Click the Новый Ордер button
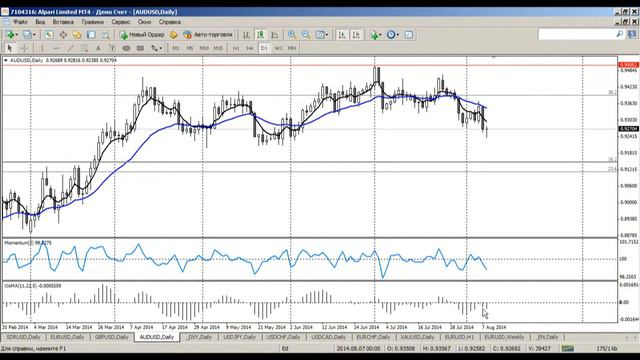Screen dimensions: 640x360 pos(142,35)
